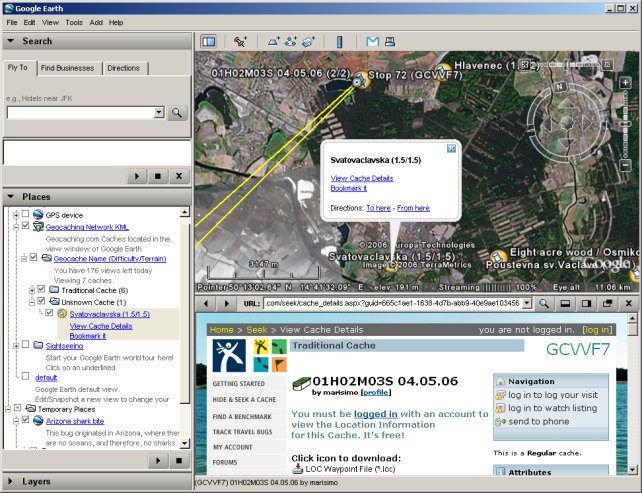
Task: Click the Eight acre wood geocache marker
Action: coord(498,258)
